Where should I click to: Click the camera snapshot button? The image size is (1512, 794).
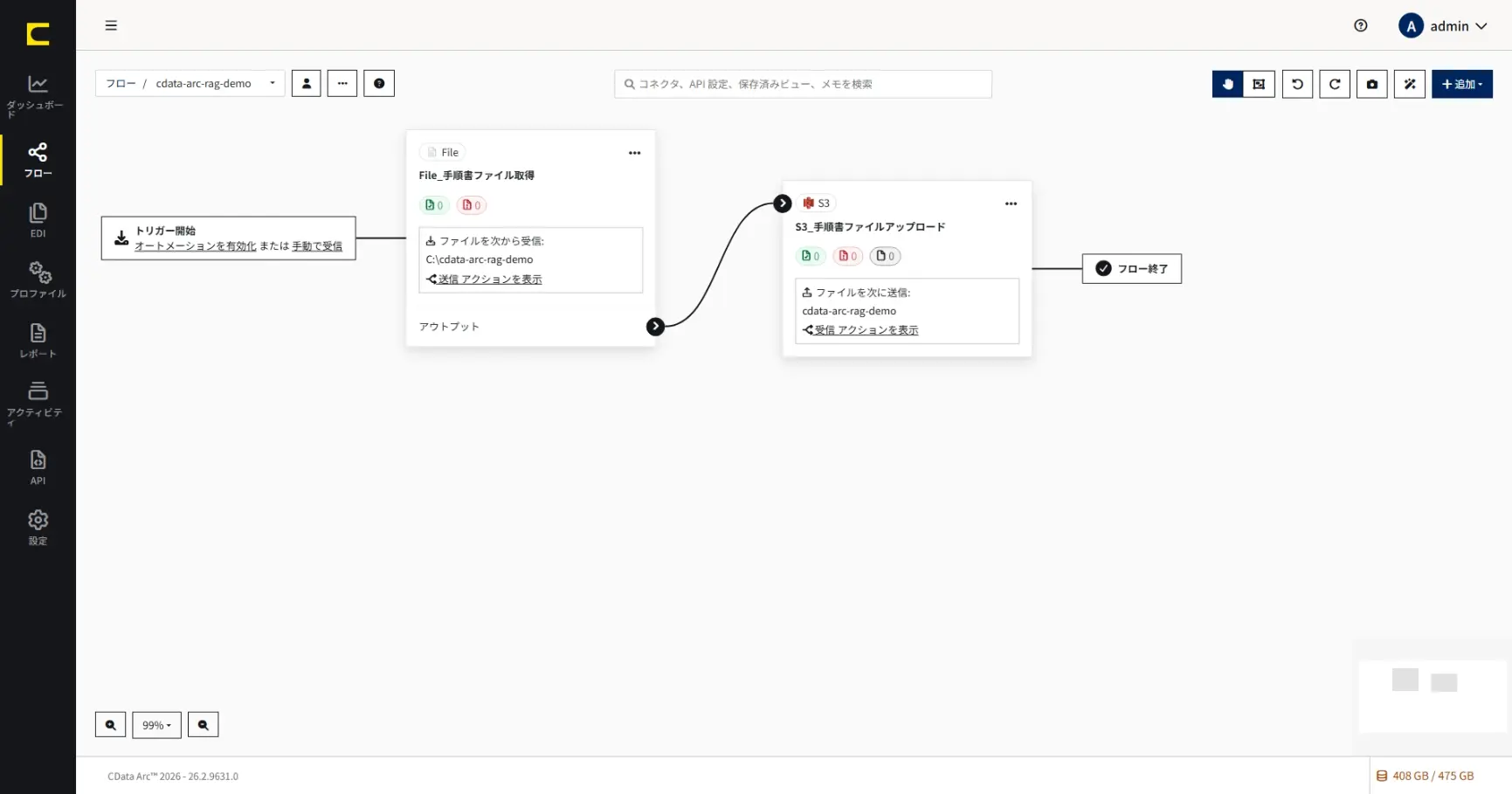pyautogui.click(x=1372, y=84)
